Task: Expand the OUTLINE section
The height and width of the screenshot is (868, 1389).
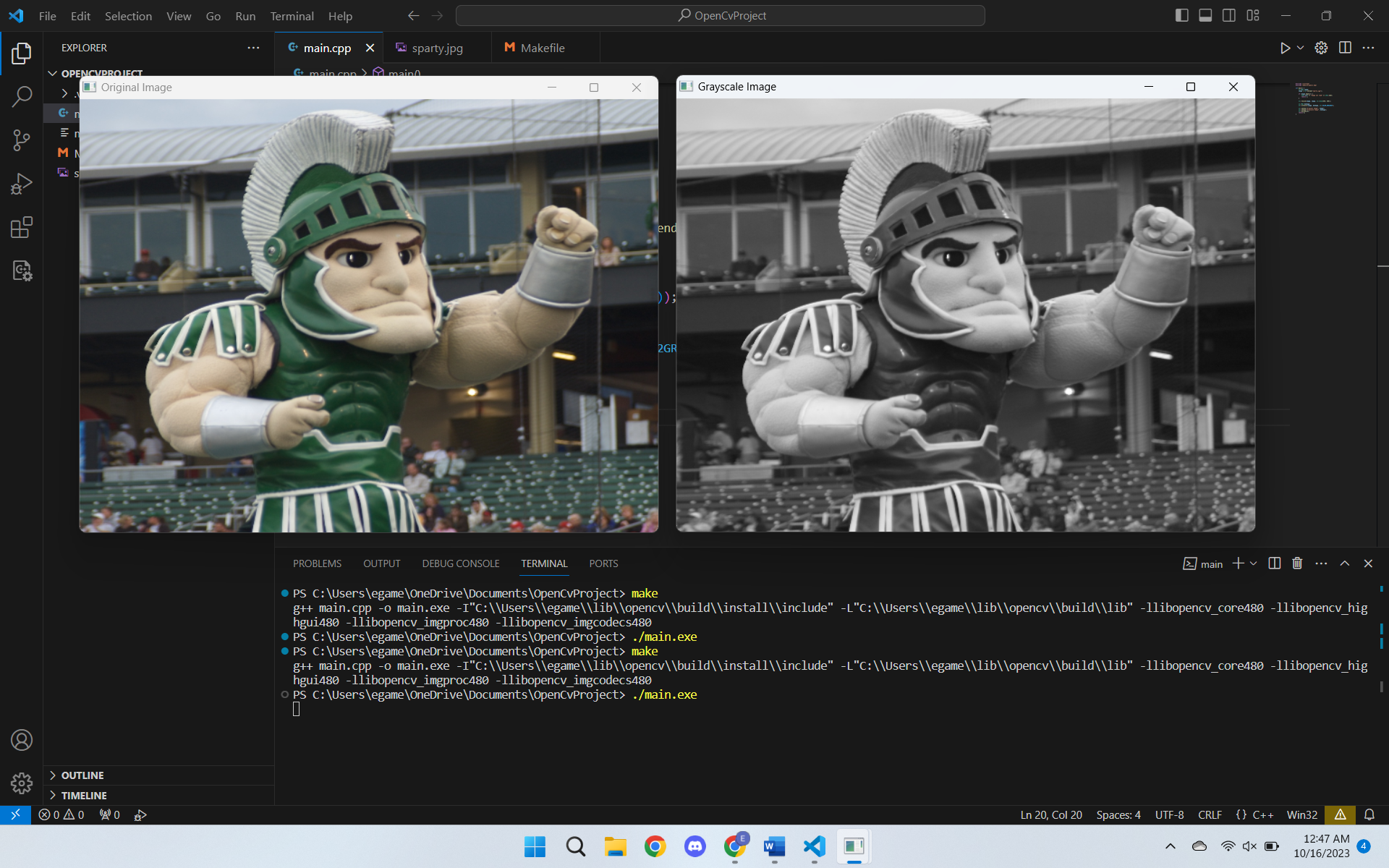Action: (x=82, y=775)
